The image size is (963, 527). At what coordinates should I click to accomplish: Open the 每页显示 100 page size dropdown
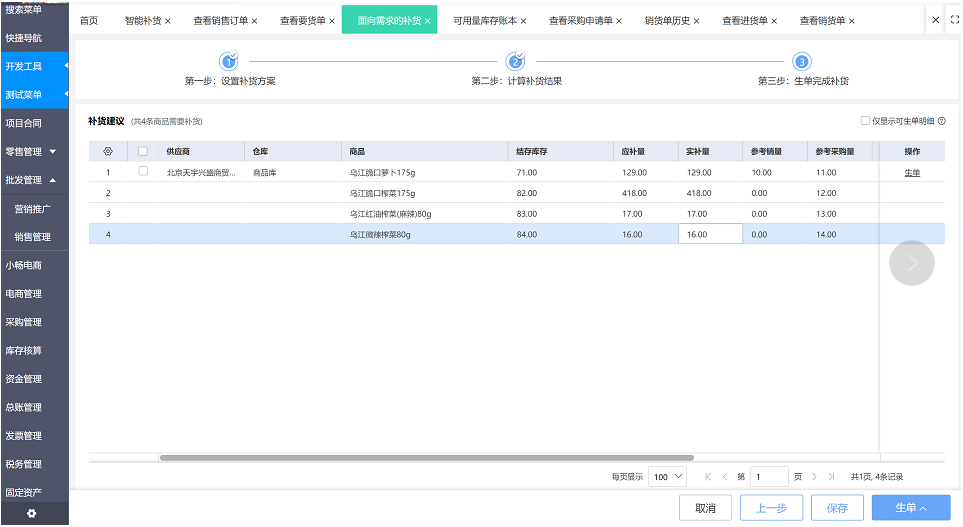[x=667, y=477]
